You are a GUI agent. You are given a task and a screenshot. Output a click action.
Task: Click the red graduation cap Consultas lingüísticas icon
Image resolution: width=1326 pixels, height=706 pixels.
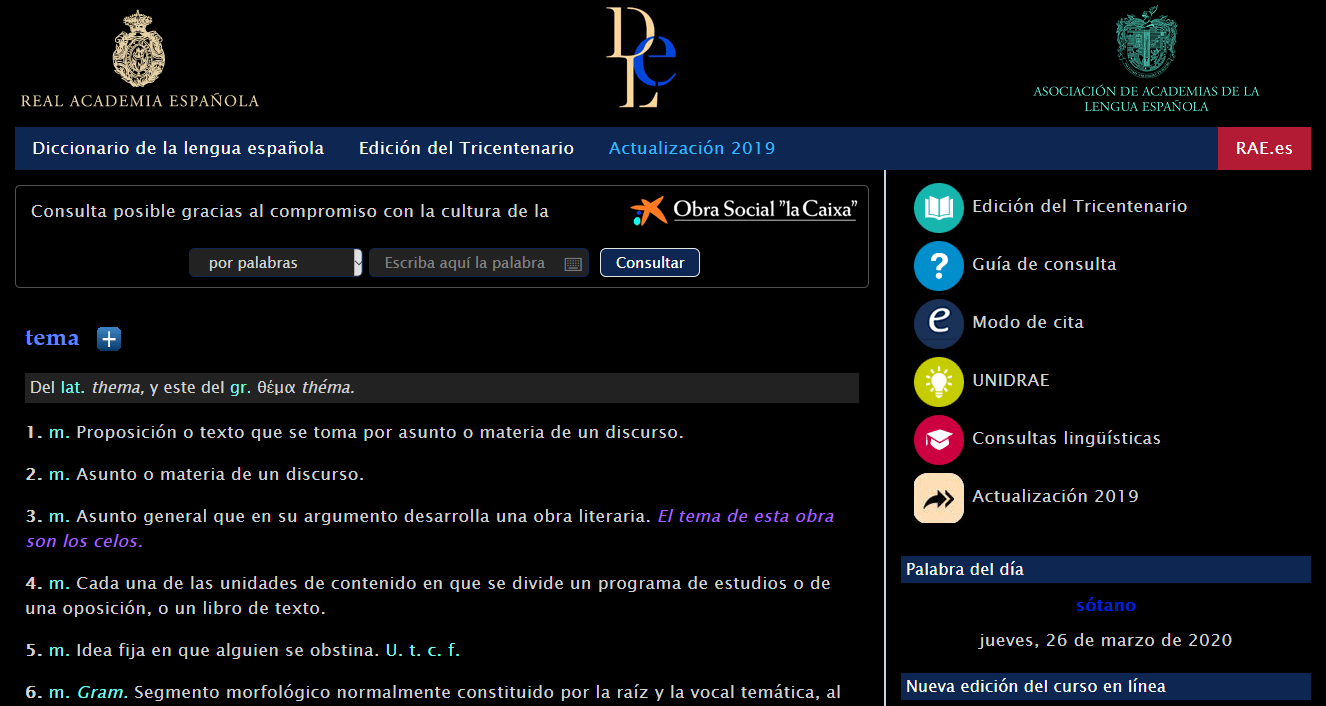pyautogui.click(x=939, y=439)
